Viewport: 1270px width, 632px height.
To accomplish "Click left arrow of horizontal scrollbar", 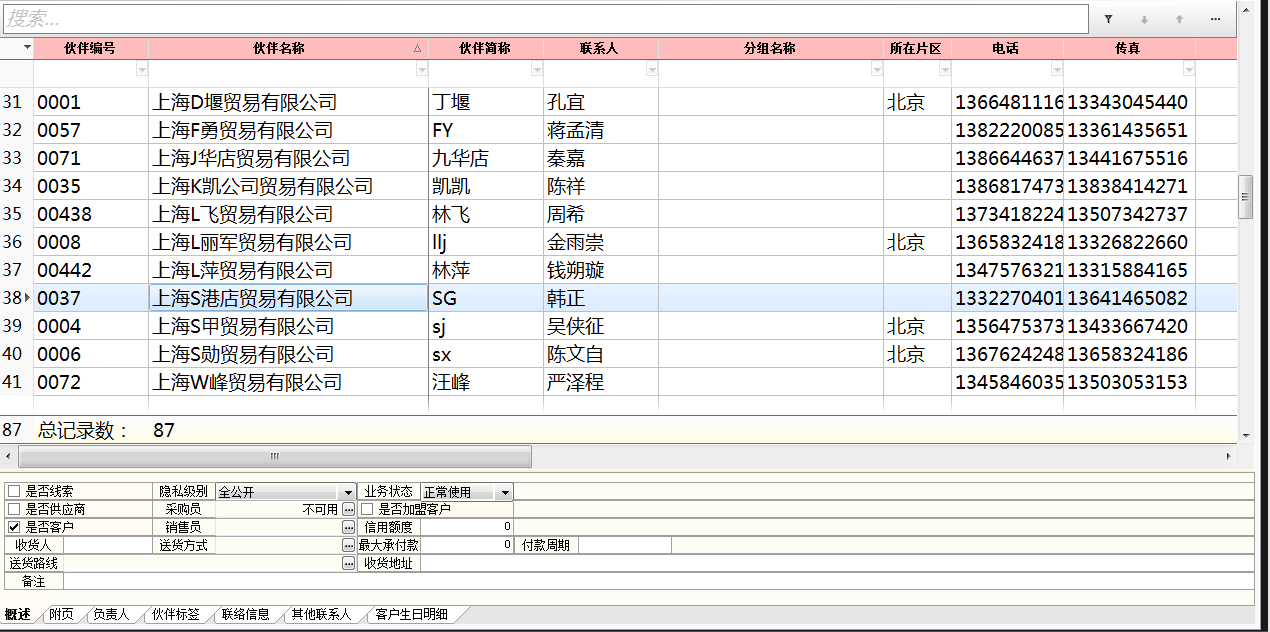I will tap(9, 456).
